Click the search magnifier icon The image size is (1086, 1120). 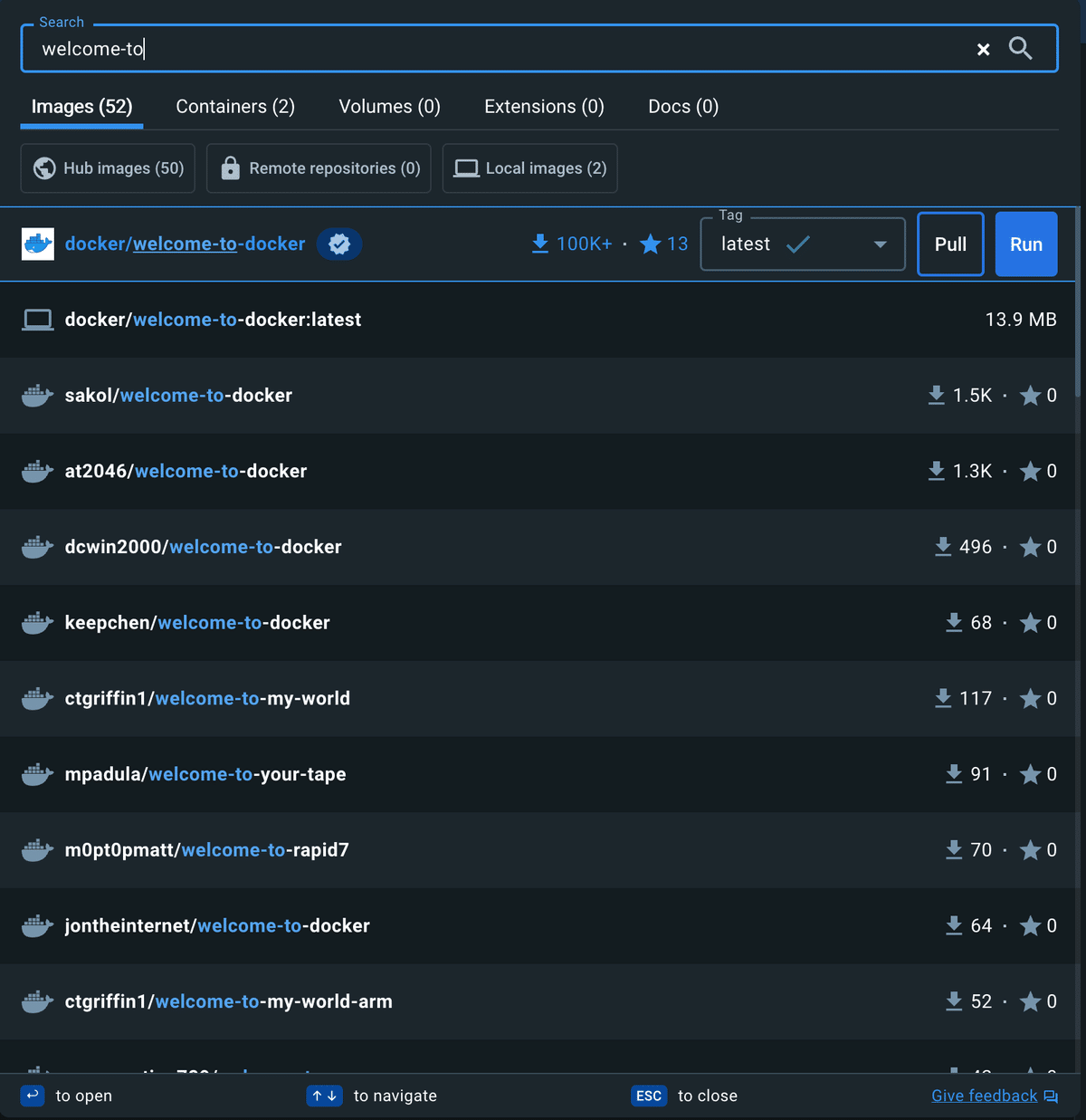click(1021, 49)
